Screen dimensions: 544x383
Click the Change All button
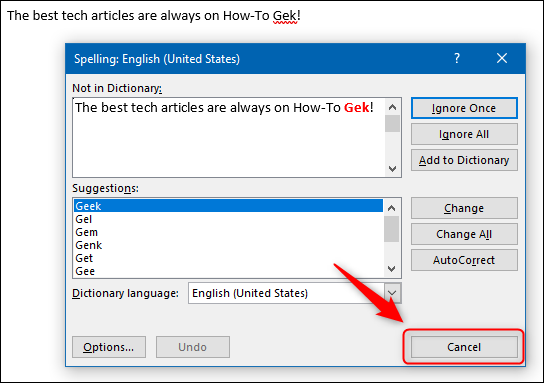pos(464,234)
